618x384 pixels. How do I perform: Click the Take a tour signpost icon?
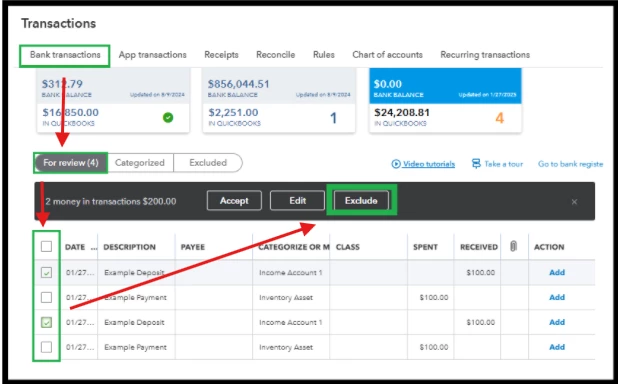[x=476, y=164]
